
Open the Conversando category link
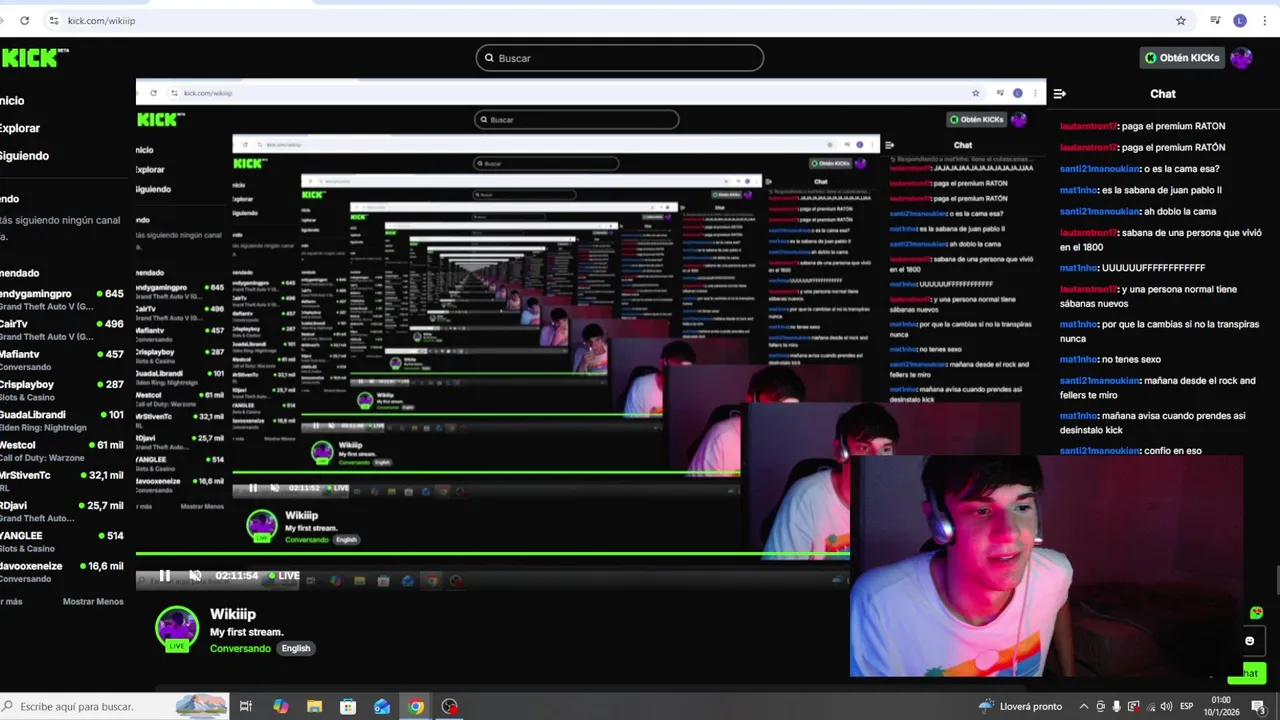click(240, 648)
